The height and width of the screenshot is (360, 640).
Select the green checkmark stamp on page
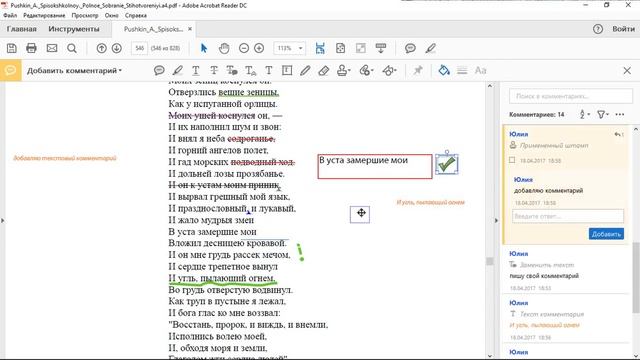pyautogui.click(x=447, y=164)
